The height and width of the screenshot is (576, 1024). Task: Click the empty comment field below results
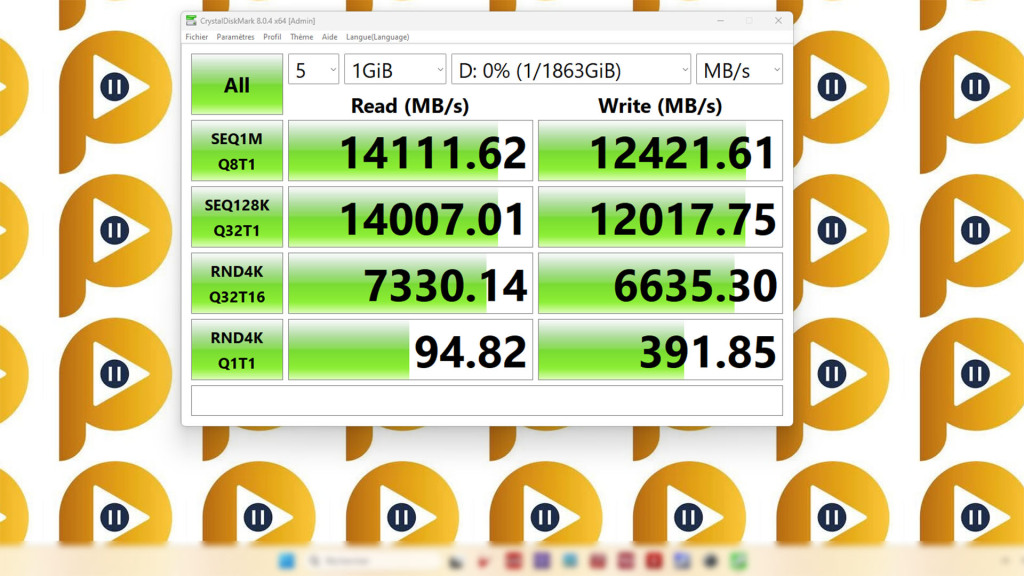(487, 400)
